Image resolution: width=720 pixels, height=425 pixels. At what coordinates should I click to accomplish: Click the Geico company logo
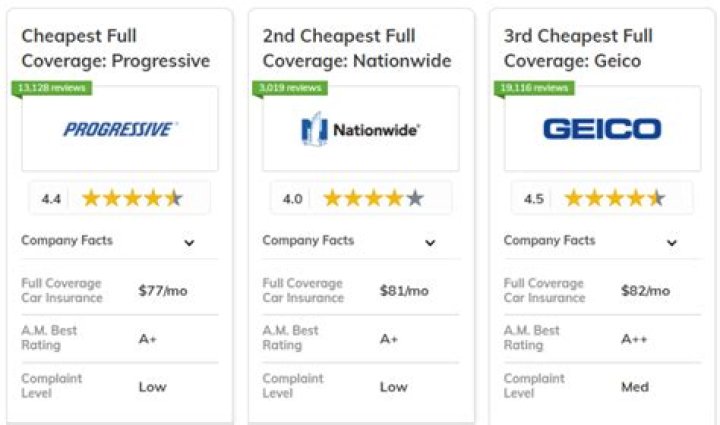pyautogui.click(x=602, y=129)
